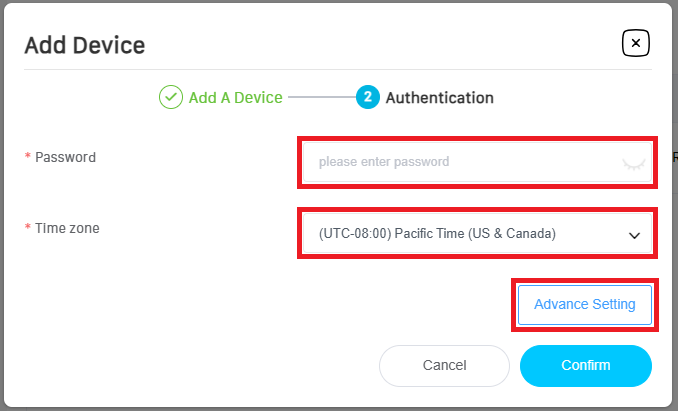
Task: Click the Time zone field label
Action: (x=67, y=228)
